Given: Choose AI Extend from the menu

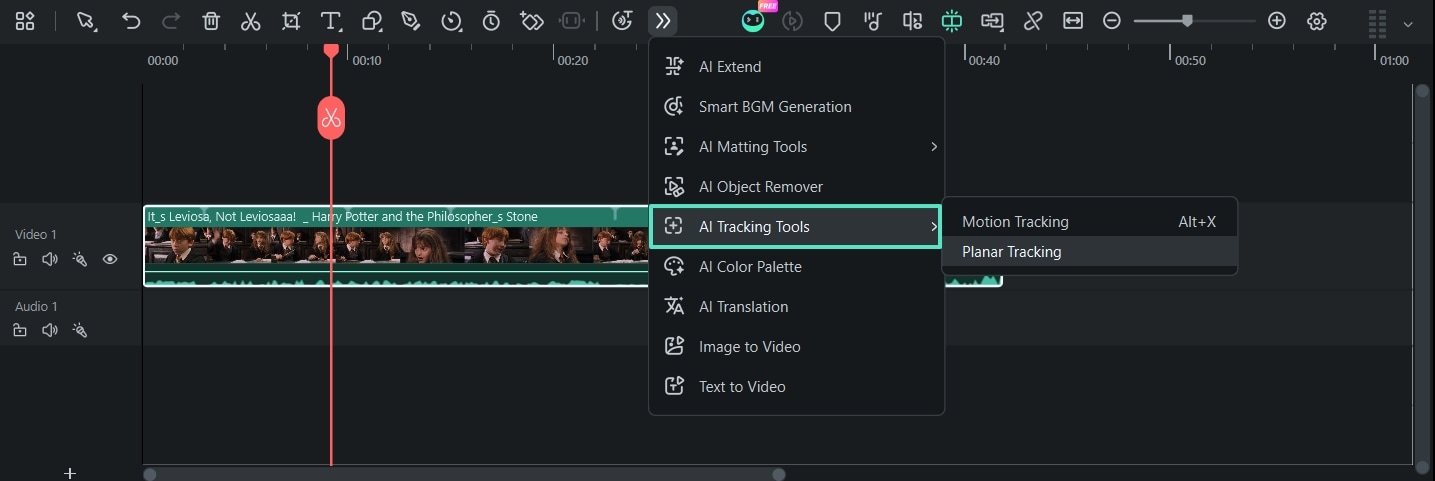Looking at the screenshot, I should click(797, 67).
